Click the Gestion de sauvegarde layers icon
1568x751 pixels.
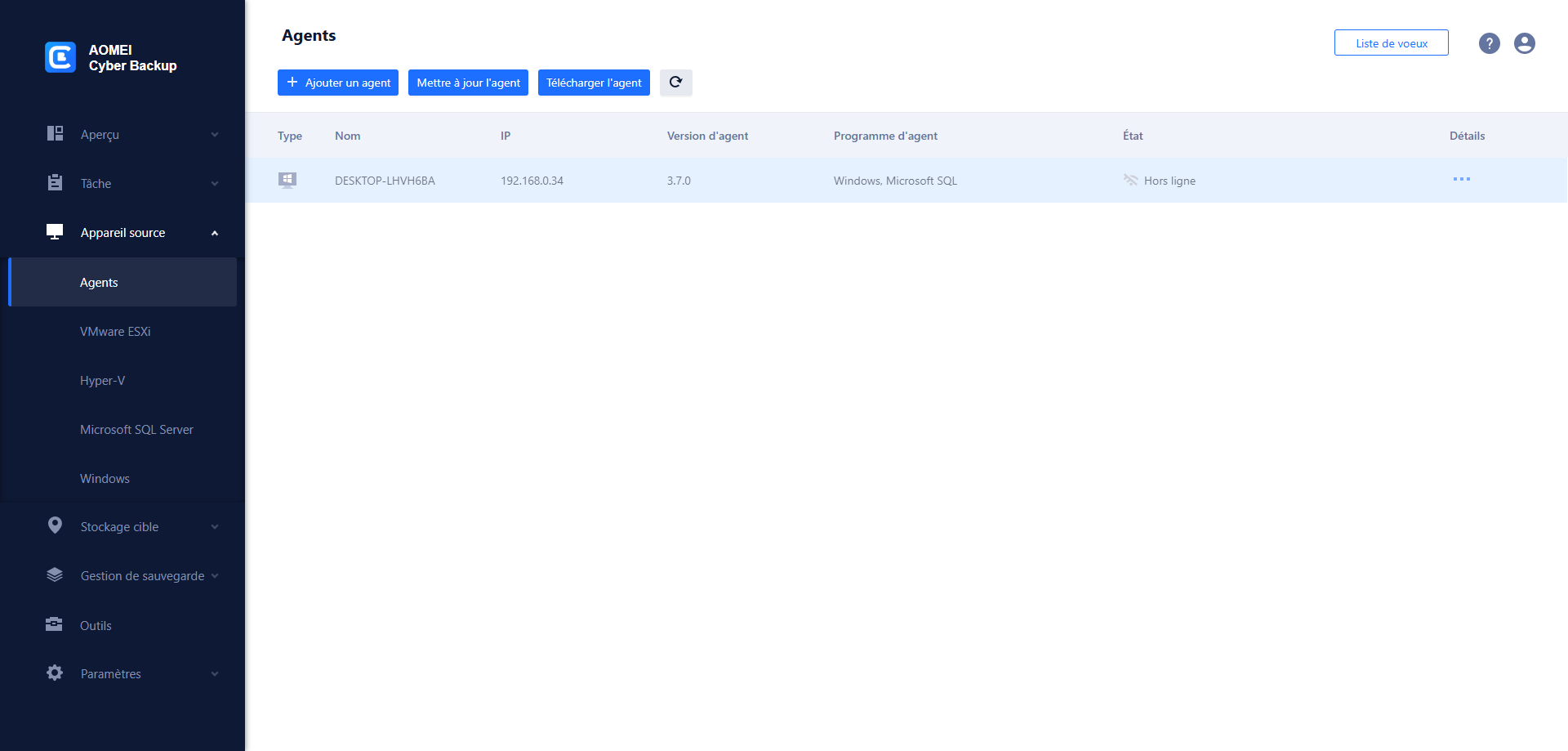55,574
